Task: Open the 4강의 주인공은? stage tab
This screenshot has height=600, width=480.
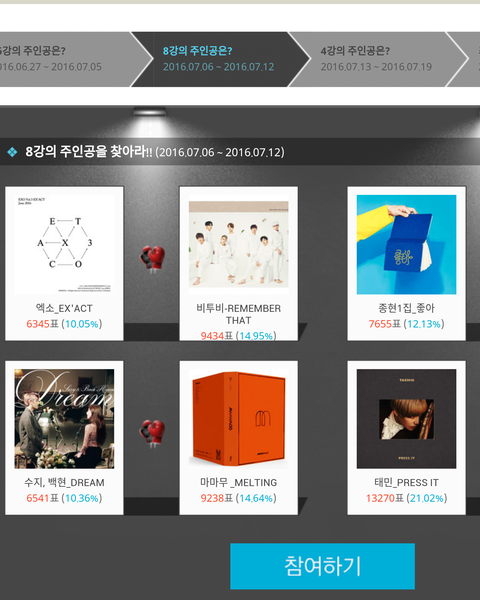Action: [x=376, y=59]
